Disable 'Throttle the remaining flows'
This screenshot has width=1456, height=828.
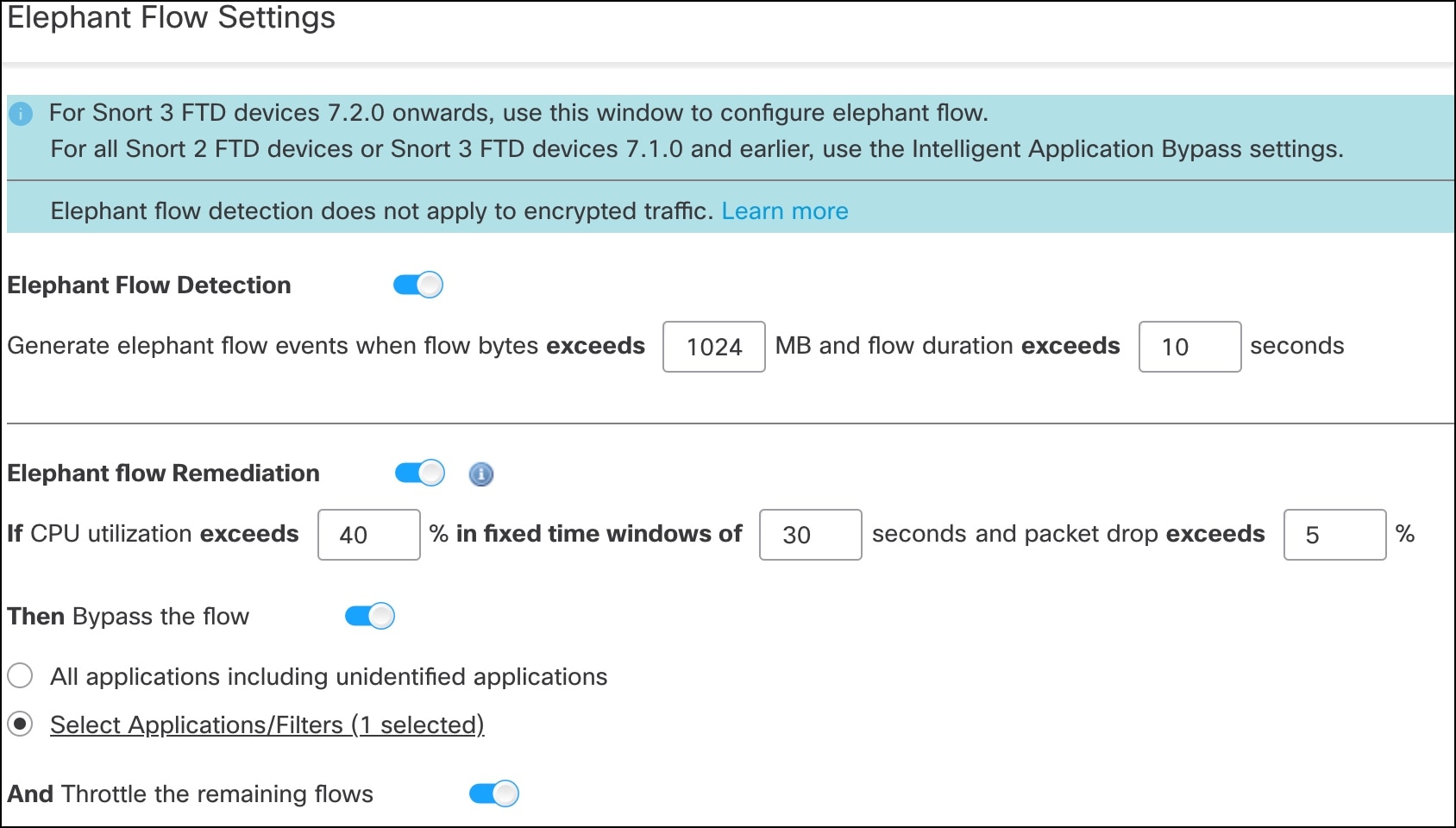[494, 793]
